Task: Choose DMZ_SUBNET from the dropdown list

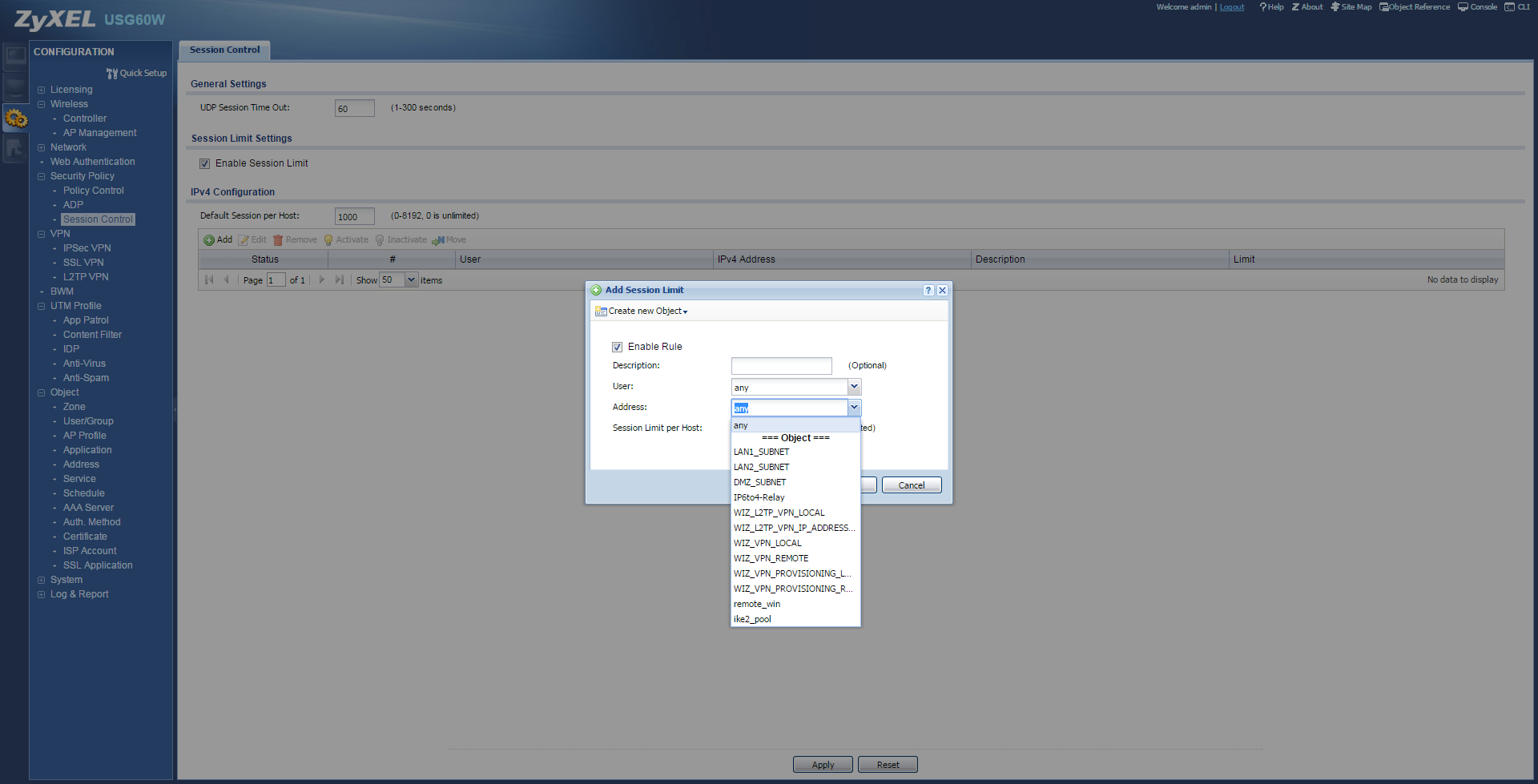Action: coord(759,483)
